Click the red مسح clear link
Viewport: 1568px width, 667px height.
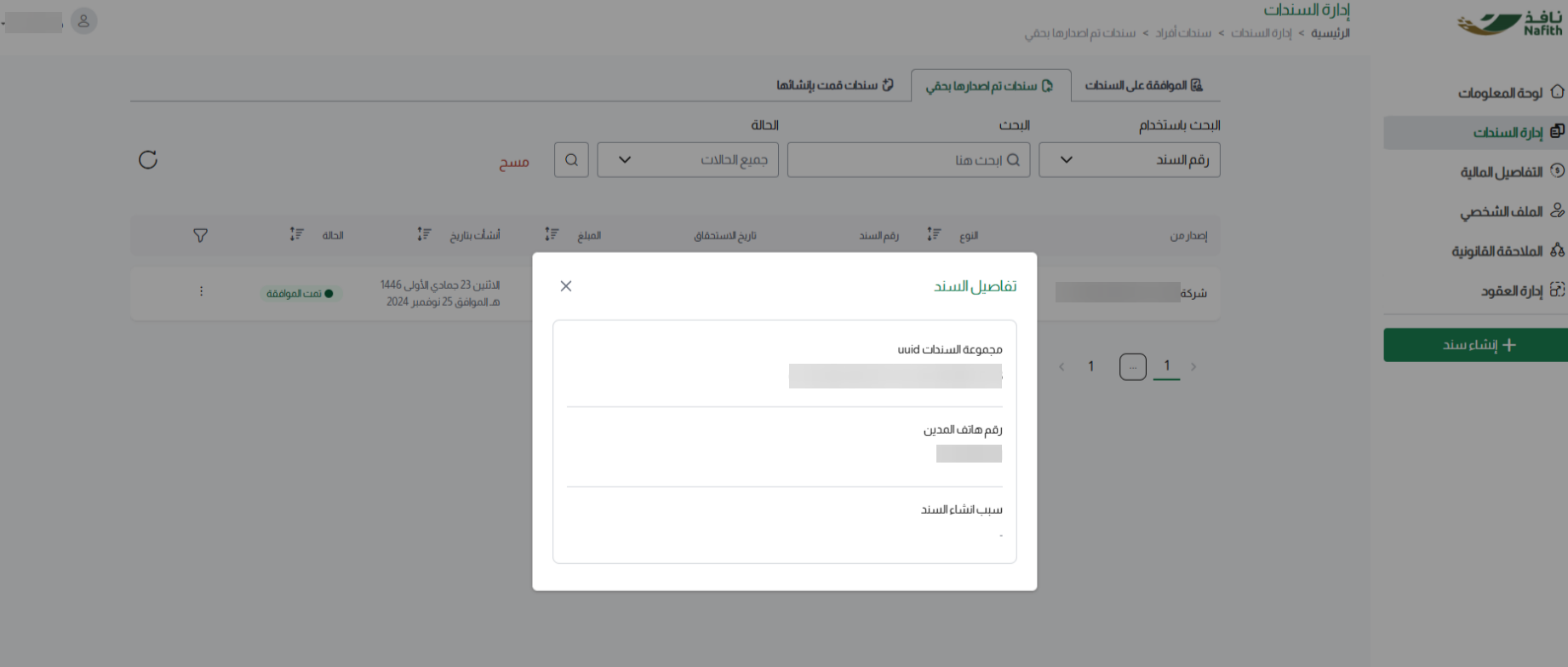coord(514,162)
